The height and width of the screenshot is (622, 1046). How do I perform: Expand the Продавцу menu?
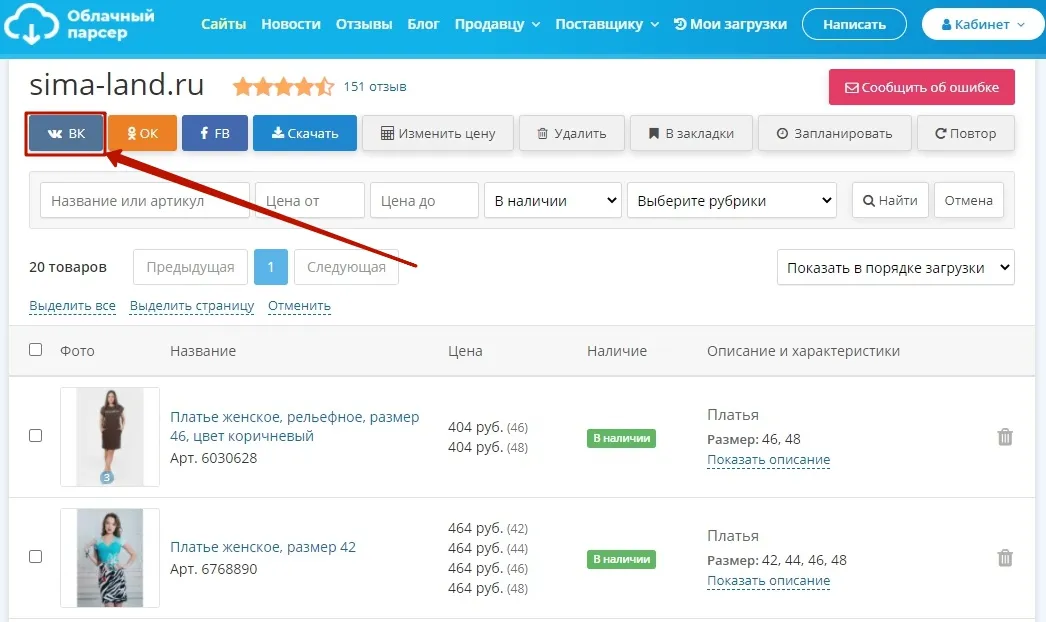(497, 24)
